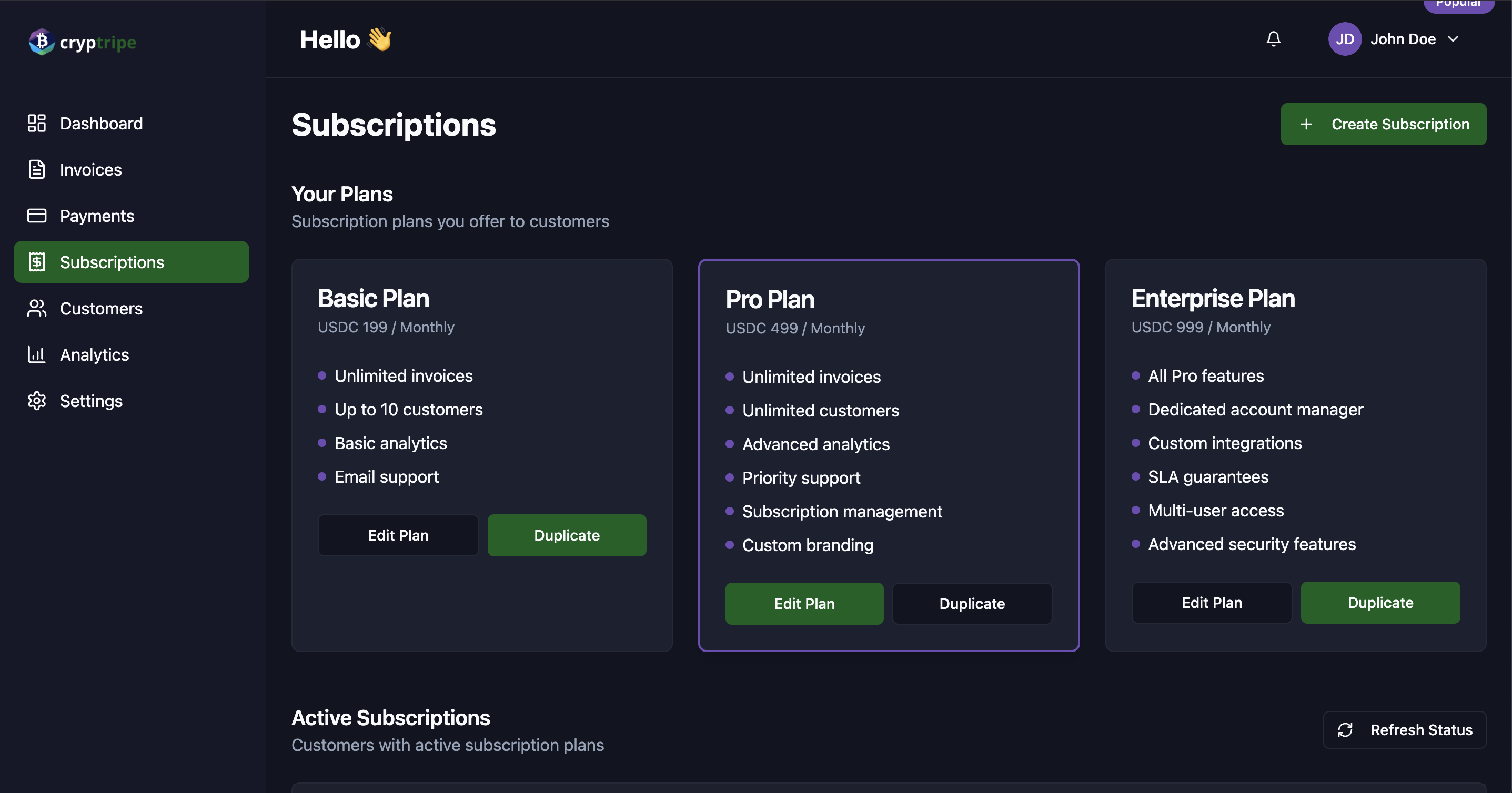Edit the Basic Plan

click(398, 535)
